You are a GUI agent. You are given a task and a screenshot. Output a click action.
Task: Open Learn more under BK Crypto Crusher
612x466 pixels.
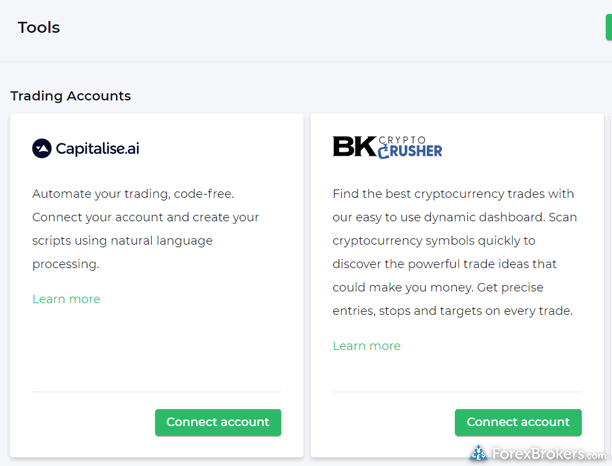point(366,346)
